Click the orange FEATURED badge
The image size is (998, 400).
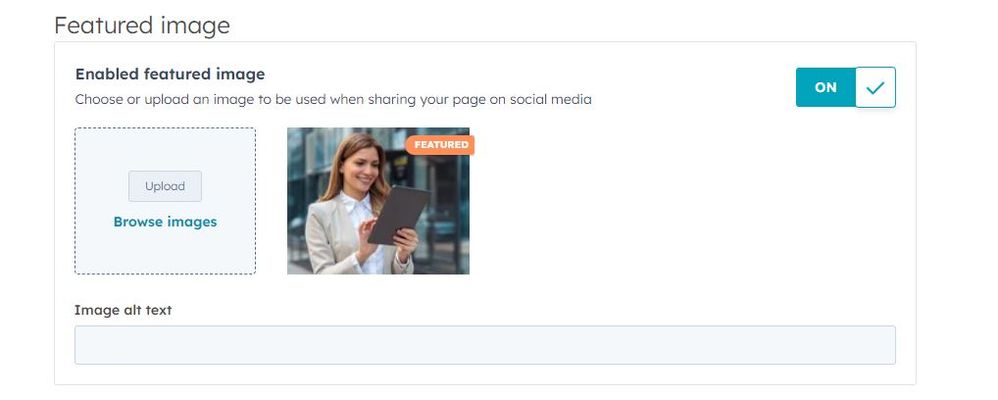(440, 145)
